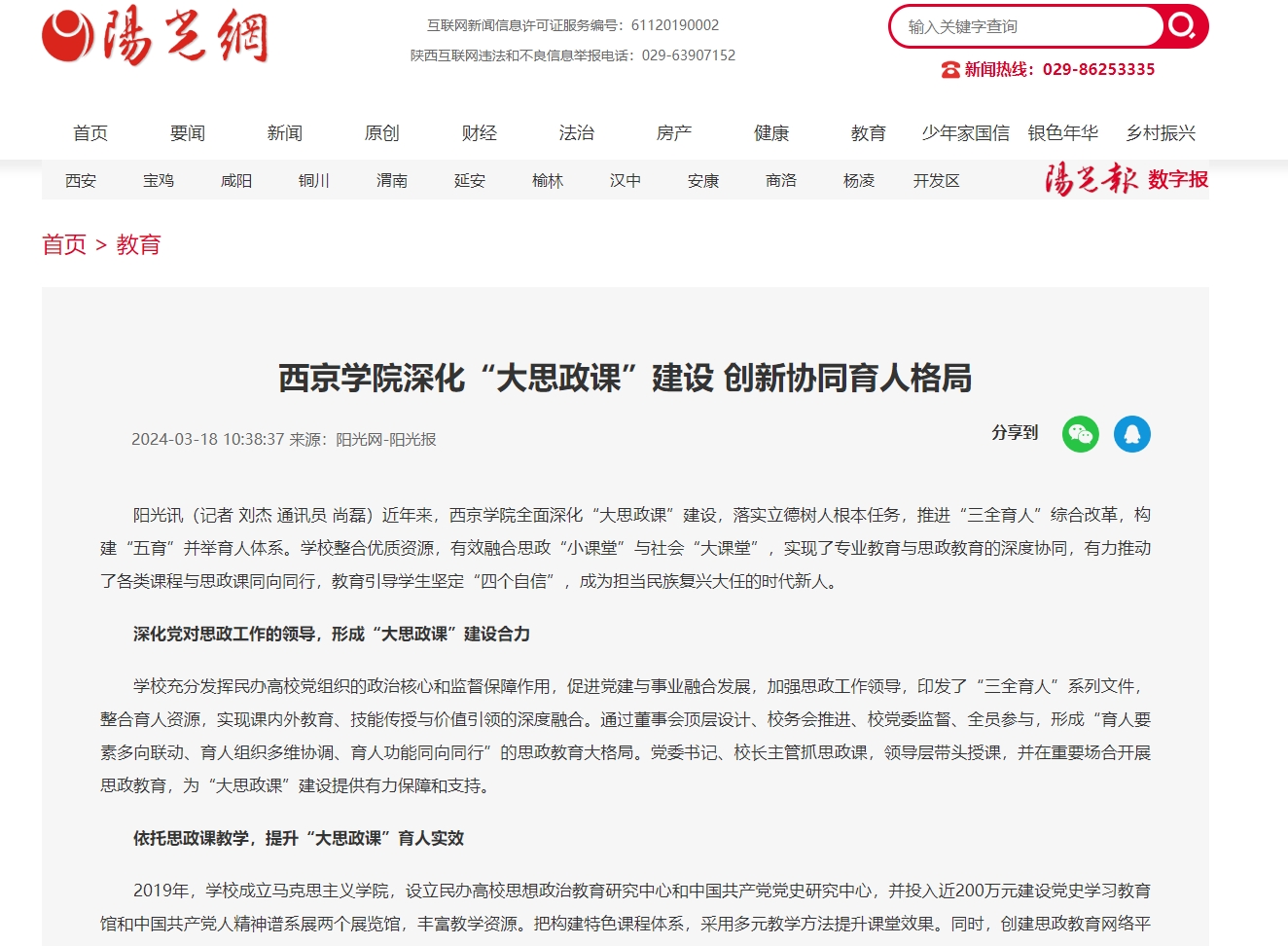Viewport: 1288px width, 946px height.
Task: Click the 新闻热线: 029-86253335 hotline text
Action: (1060, 69)
